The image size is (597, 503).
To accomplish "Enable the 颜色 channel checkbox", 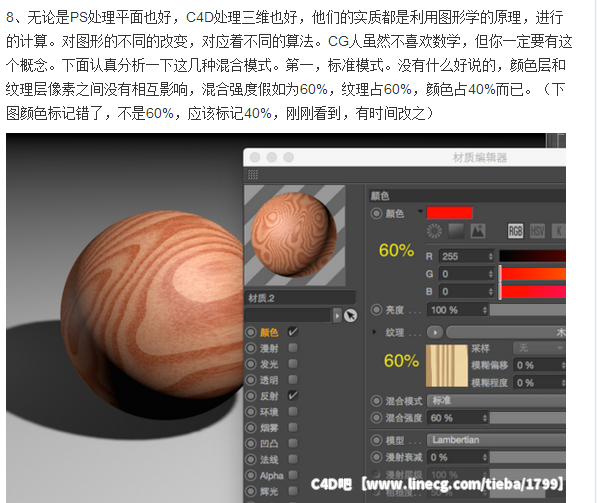I will (292, 332).
